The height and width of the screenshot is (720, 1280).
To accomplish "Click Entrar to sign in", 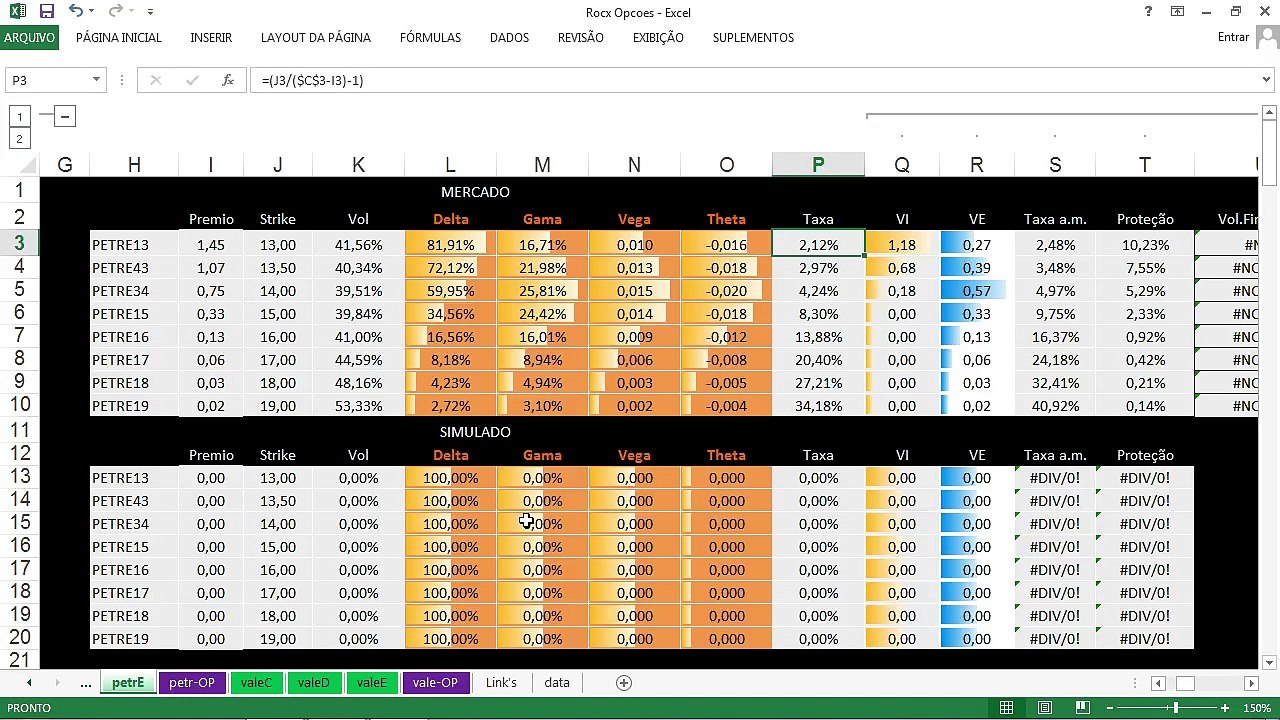I will click(1233, 37).
